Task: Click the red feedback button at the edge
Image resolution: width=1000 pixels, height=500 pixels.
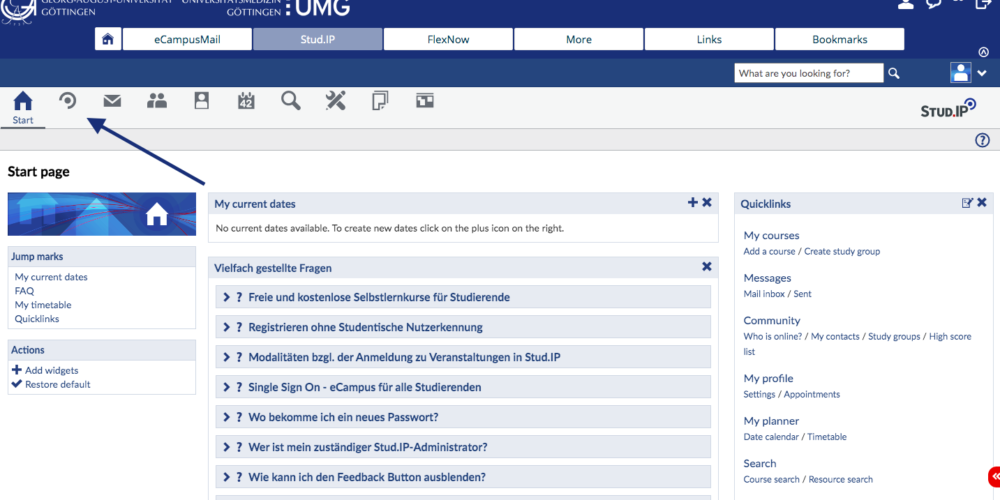Action: [994, 476]
